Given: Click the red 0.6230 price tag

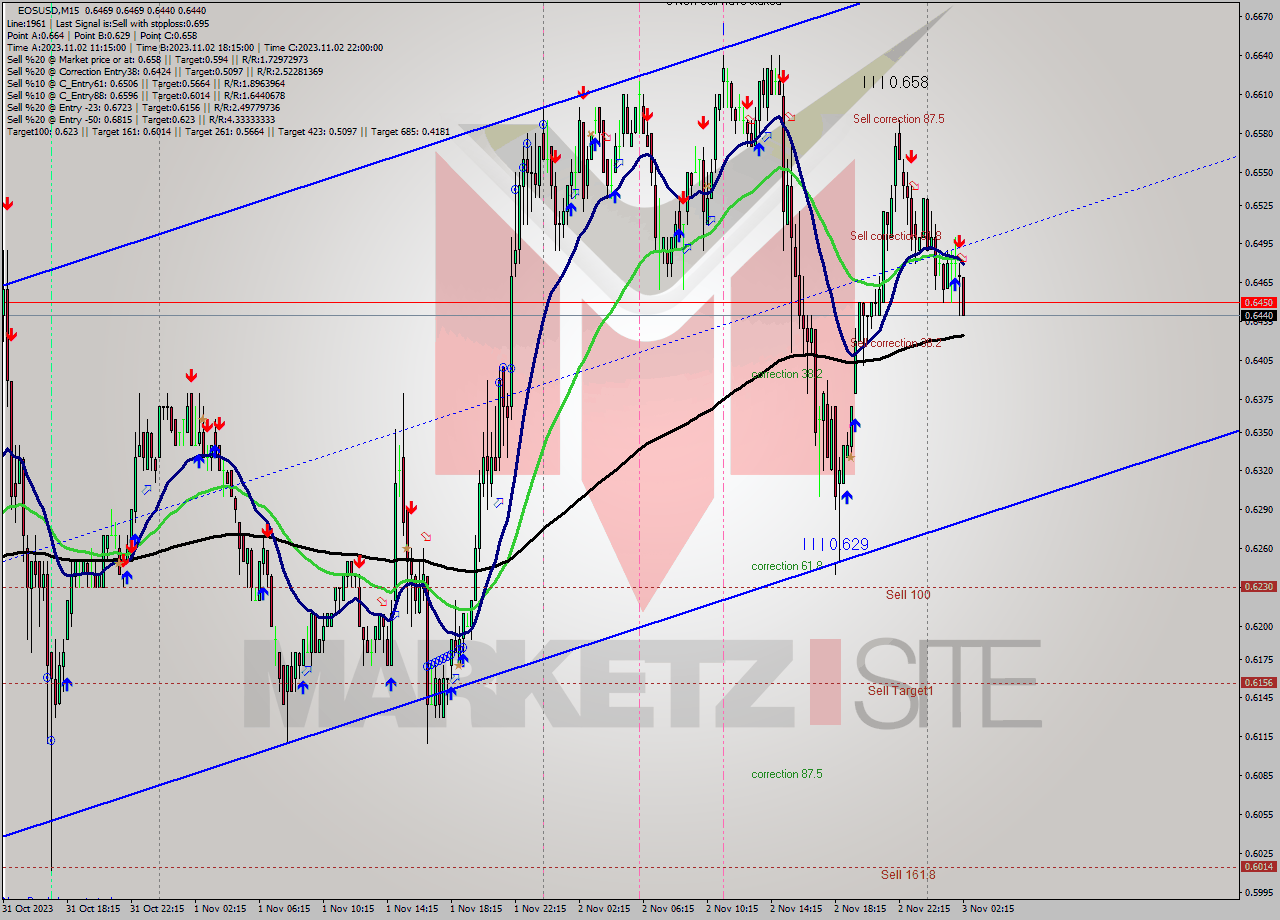Looking at the screenshot, I should pos(1258,587).
